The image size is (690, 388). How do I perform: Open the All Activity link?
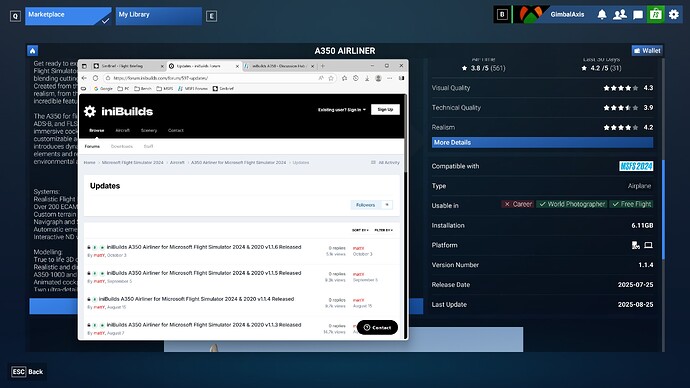[x=385, y=163]
